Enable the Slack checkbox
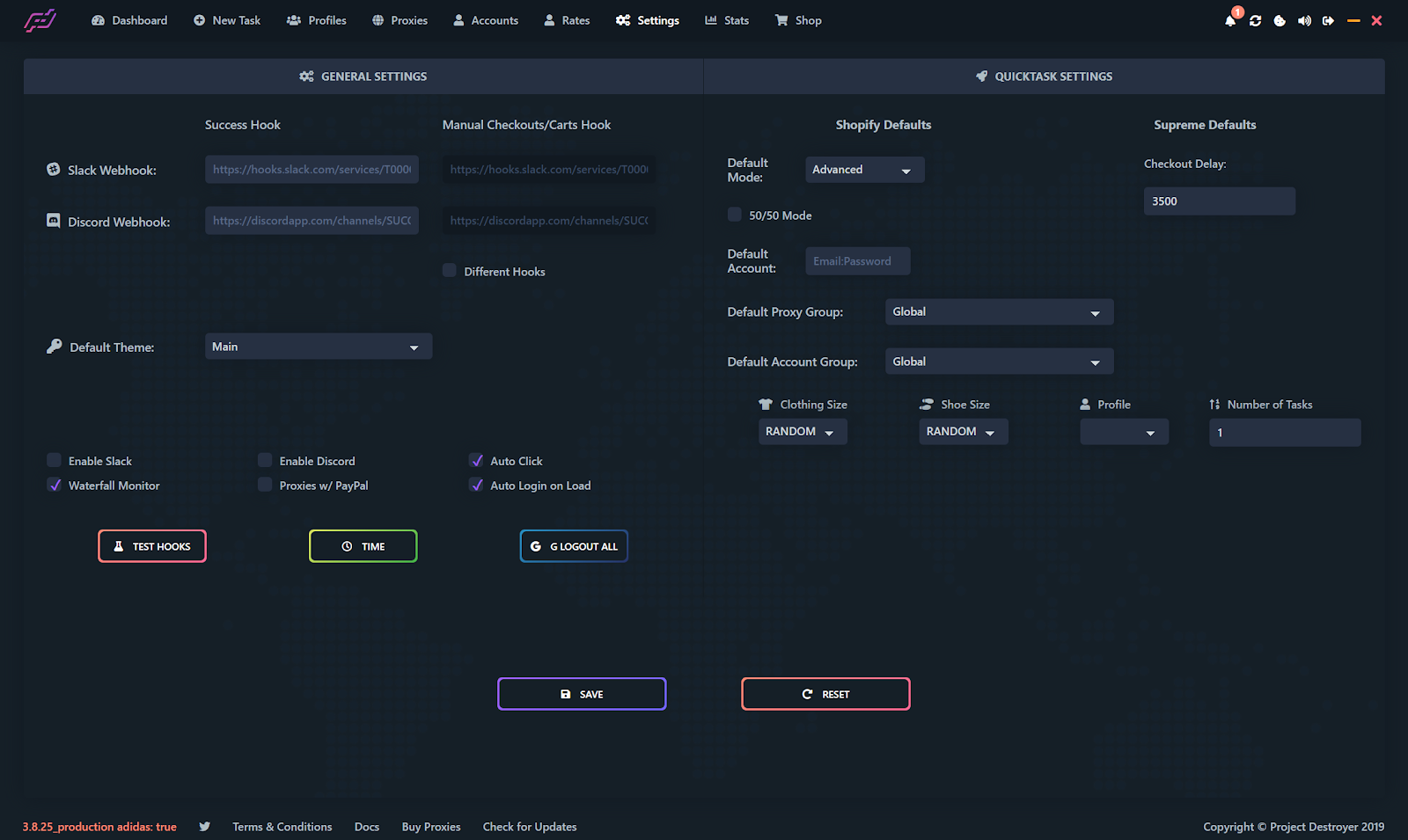The width and height of the screenshot is (1408, 840). (55, 461)
